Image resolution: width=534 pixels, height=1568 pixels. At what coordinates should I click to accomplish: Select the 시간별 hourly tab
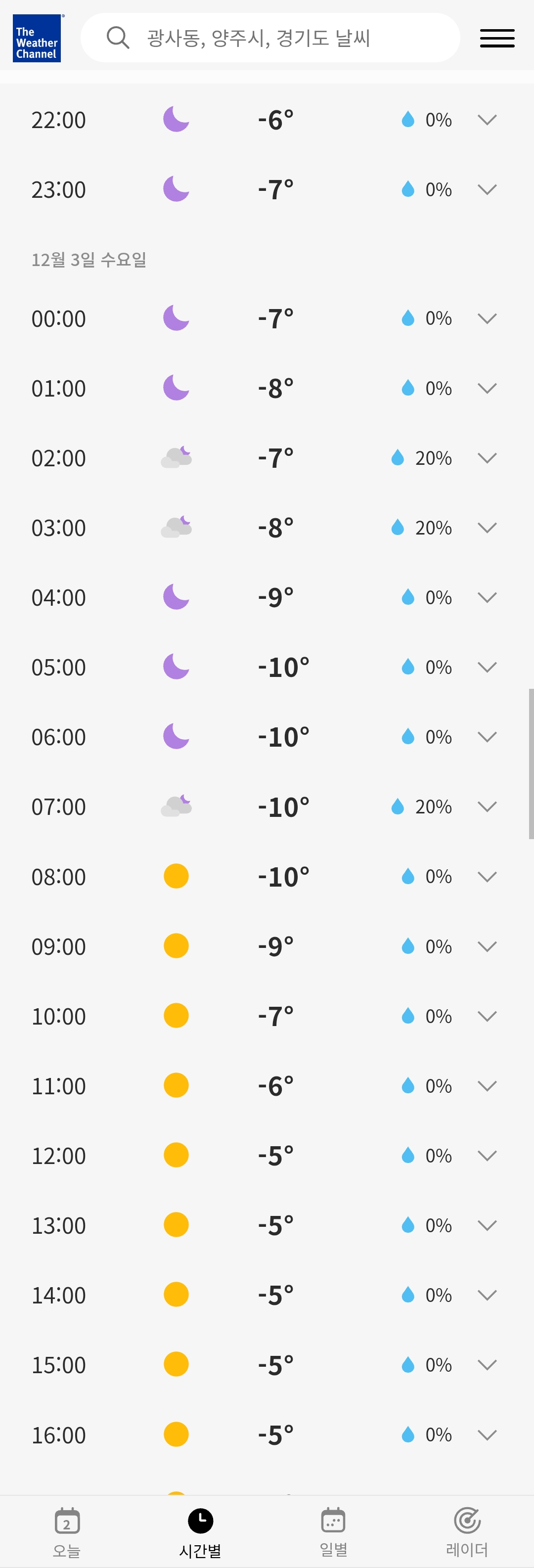point(200,1532)
